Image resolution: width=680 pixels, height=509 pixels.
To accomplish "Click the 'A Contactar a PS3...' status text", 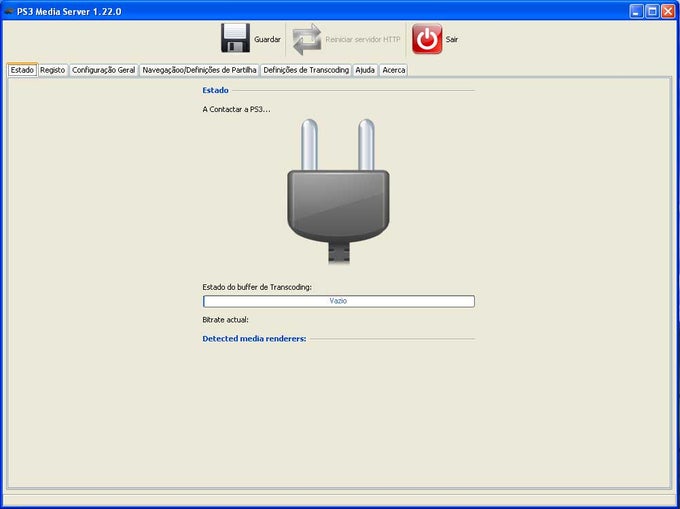I will pyautogui.click(x=236, y=109).
